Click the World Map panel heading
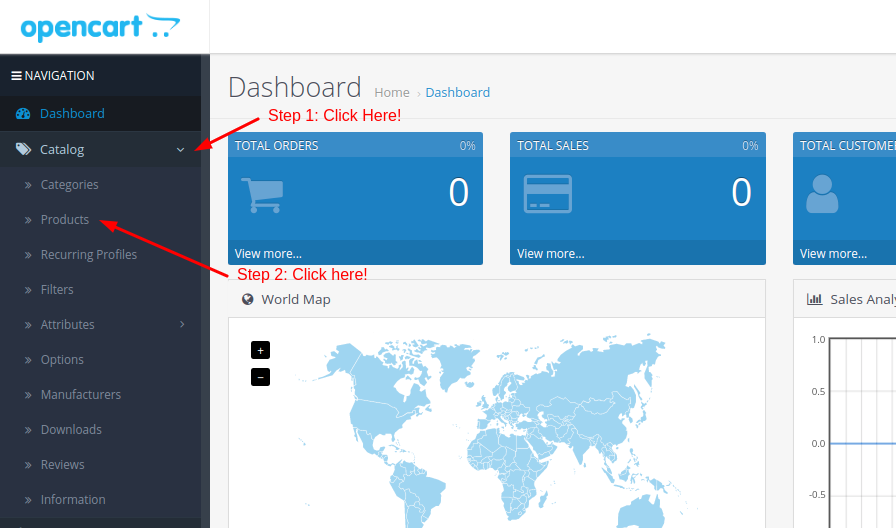Viewport: 896px width, 528px height. 296,299
